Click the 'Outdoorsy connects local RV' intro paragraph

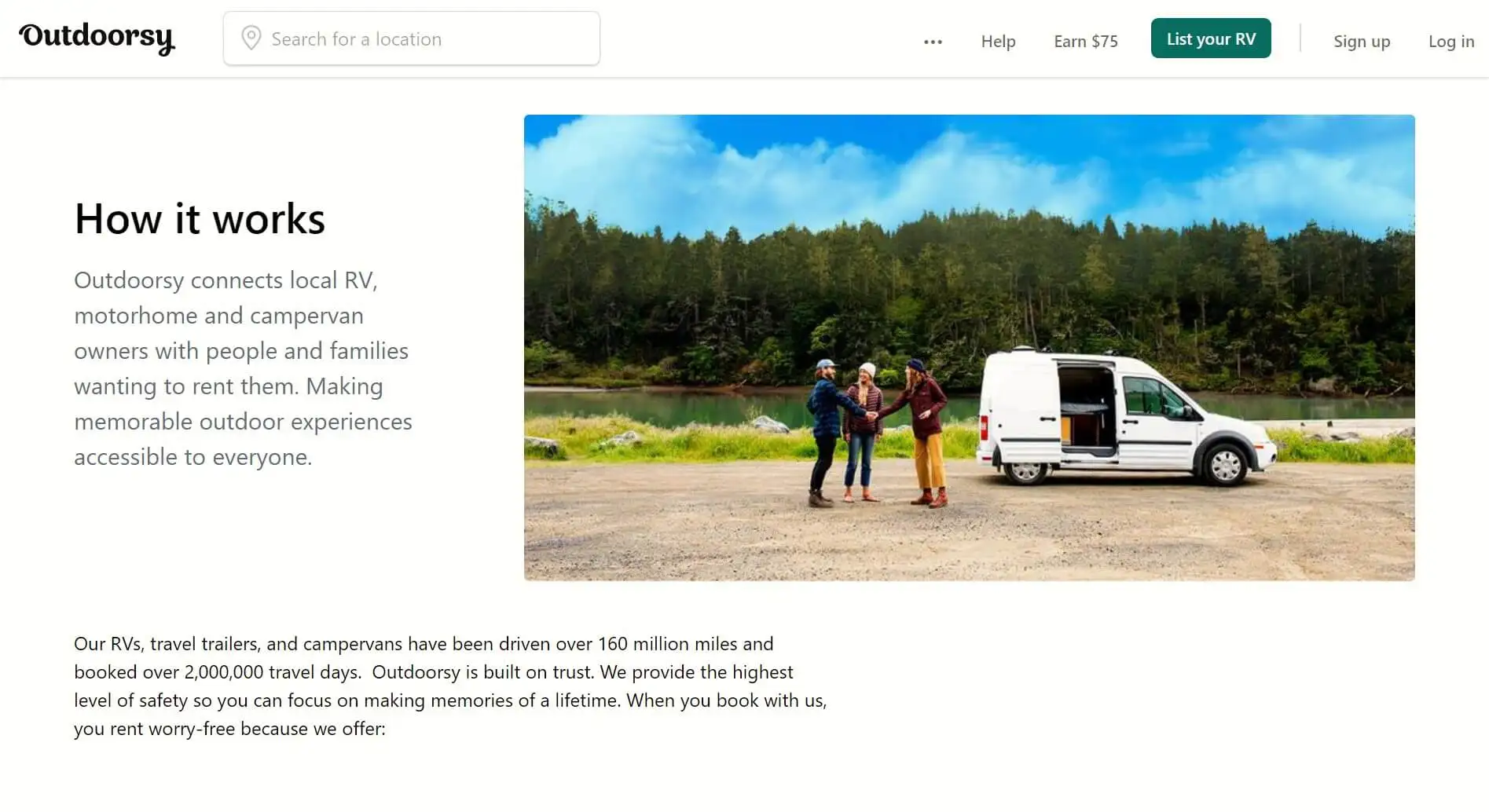pyautogui.click(x=243, y=368)
